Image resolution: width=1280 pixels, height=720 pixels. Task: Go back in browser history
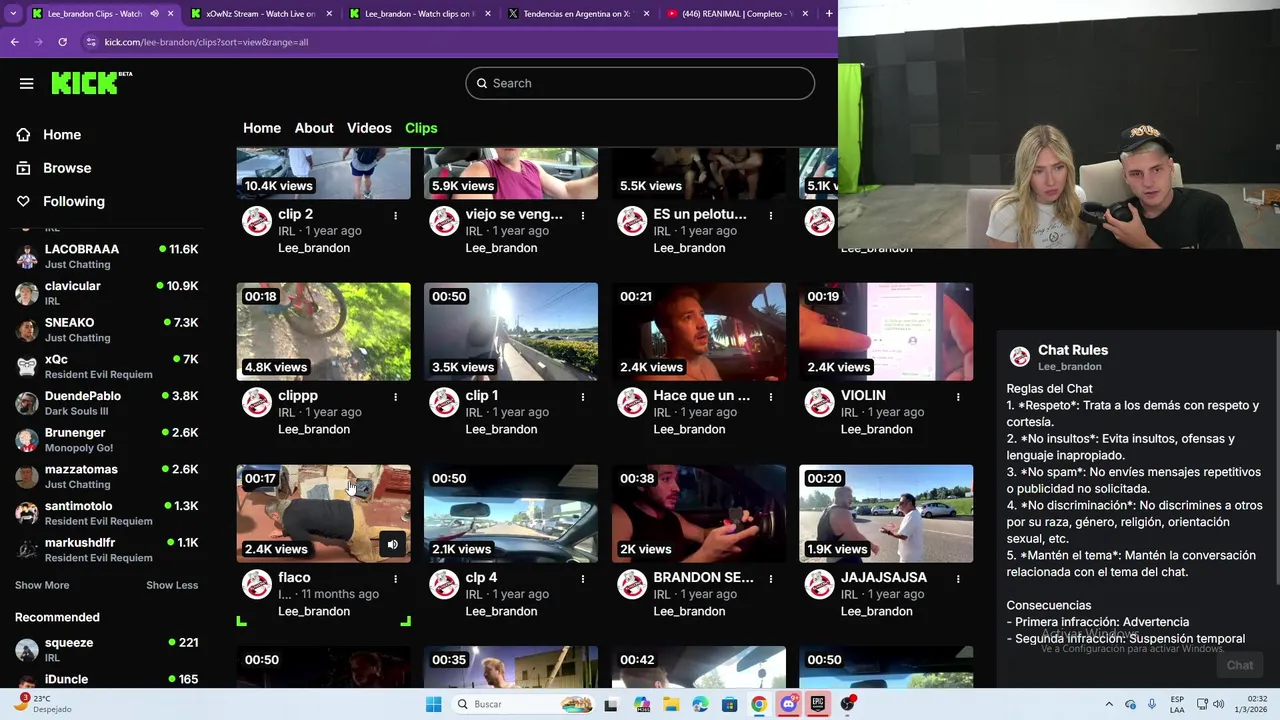15,42
